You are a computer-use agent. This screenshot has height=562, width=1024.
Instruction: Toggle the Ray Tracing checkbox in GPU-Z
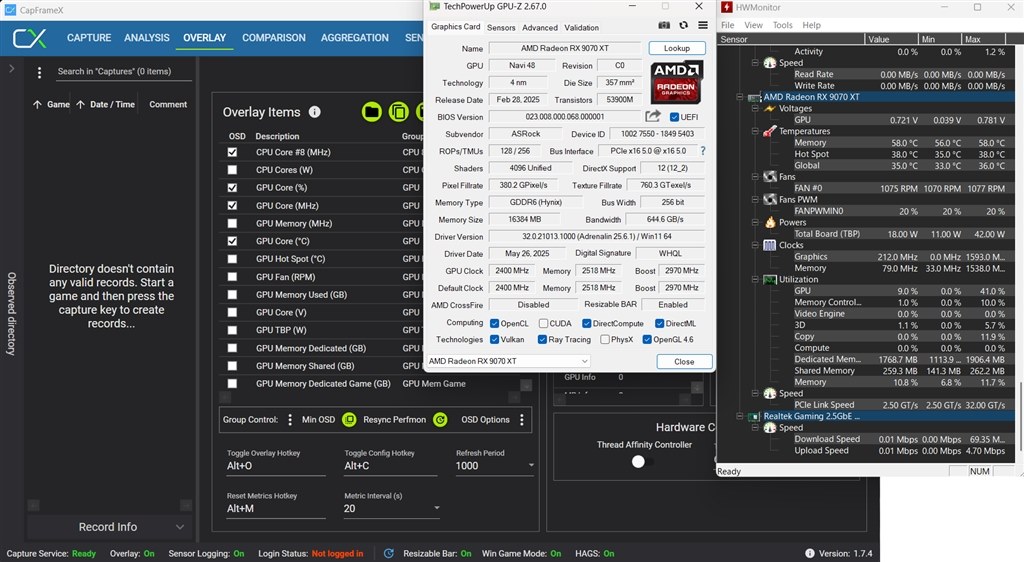pyautogui.click(x=542, y=339)
